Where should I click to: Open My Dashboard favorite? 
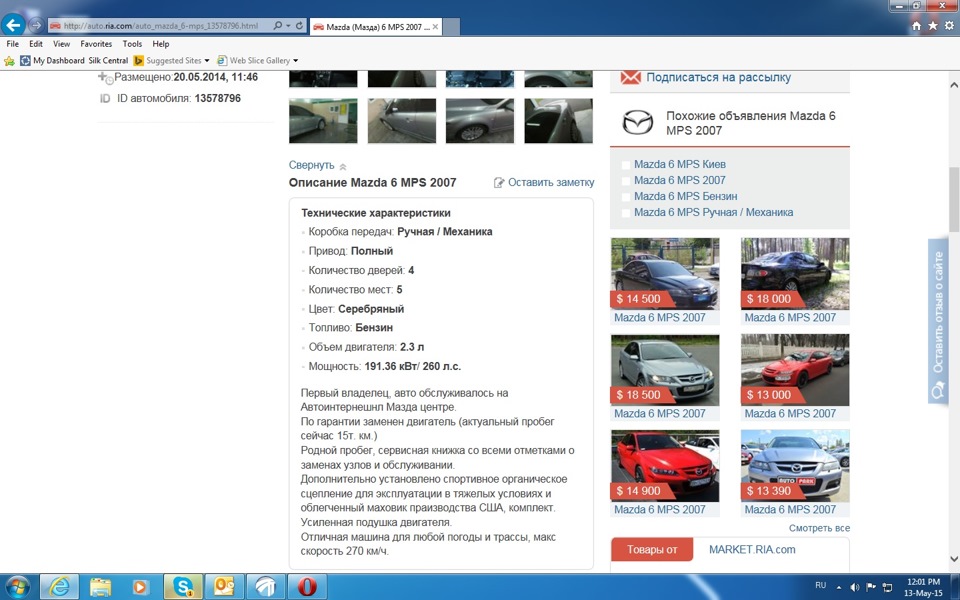[53, 61]
